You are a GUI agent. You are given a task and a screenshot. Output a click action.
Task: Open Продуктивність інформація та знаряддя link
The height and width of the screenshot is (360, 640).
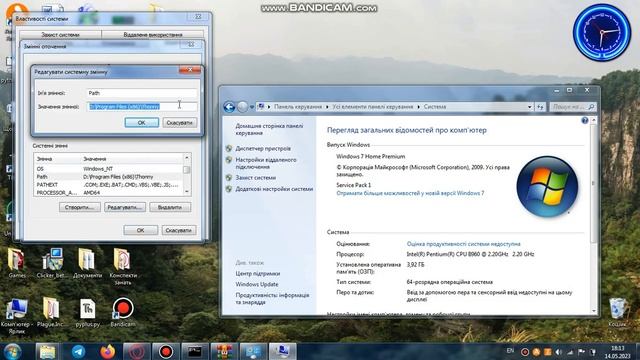coord(272,298)
